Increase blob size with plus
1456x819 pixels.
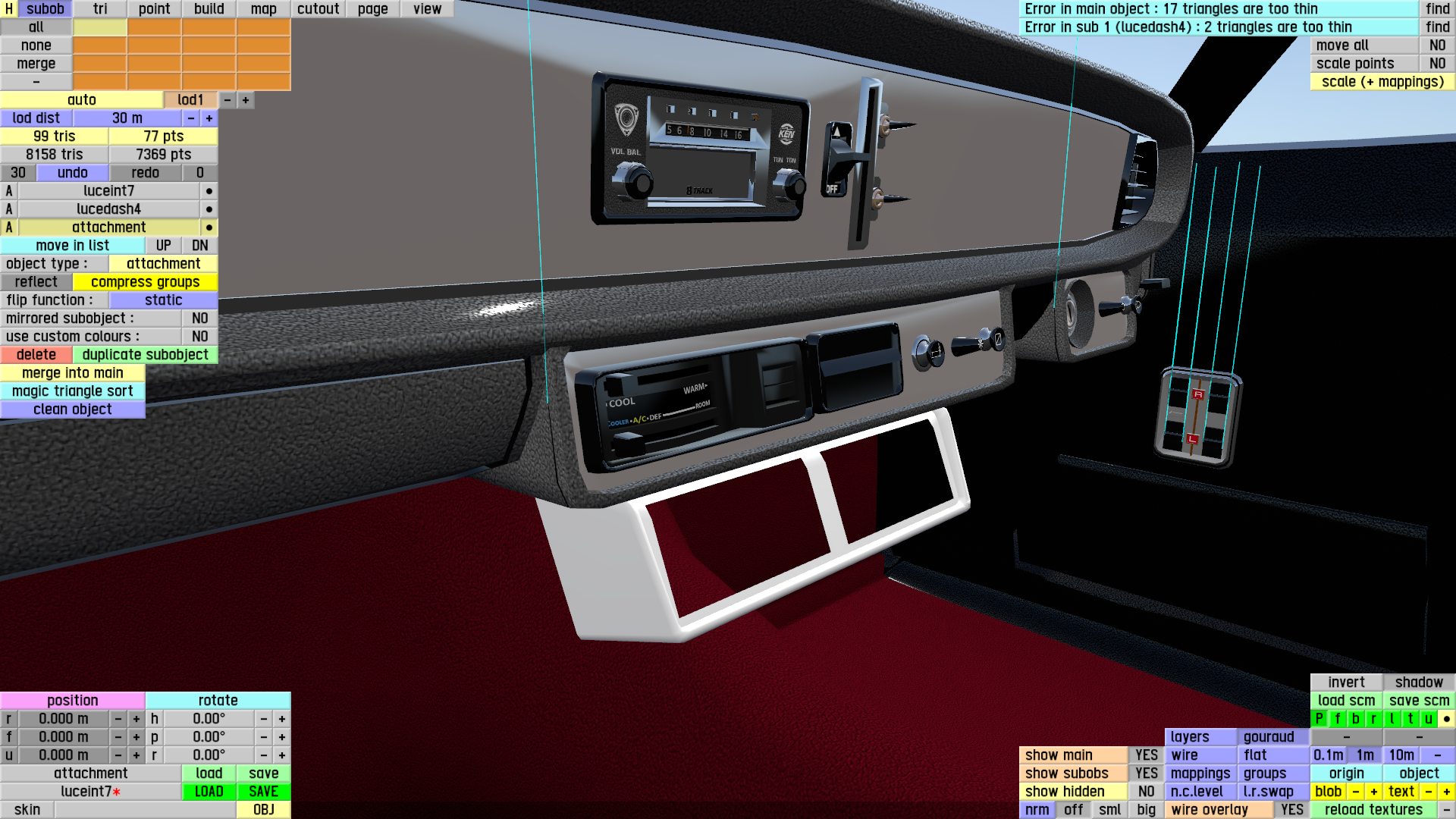click(x=1373, y=792)
